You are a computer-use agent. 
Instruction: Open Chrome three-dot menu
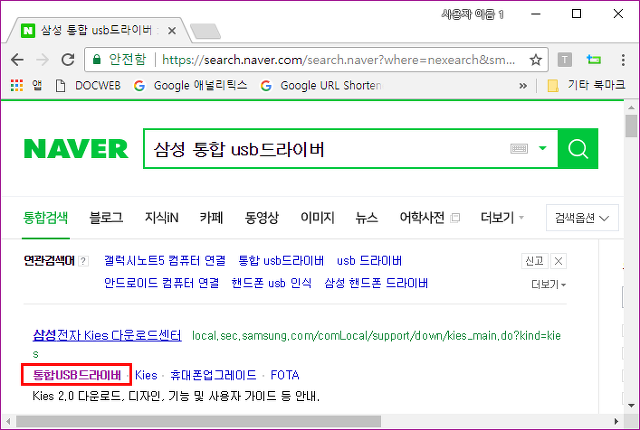point(623,60)
